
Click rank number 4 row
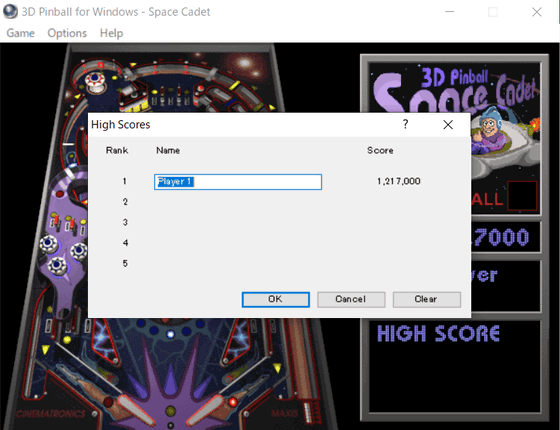click(125, 243)
